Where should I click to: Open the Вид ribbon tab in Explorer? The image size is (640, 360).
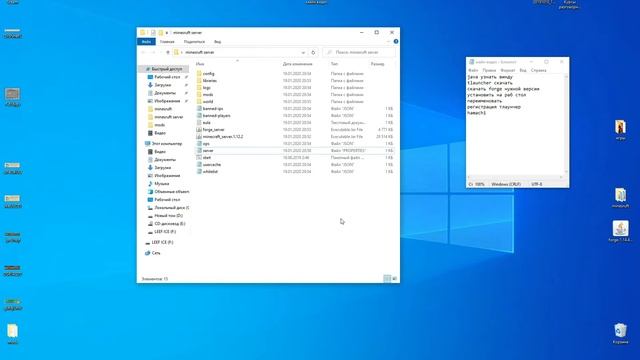pos(218,42)
